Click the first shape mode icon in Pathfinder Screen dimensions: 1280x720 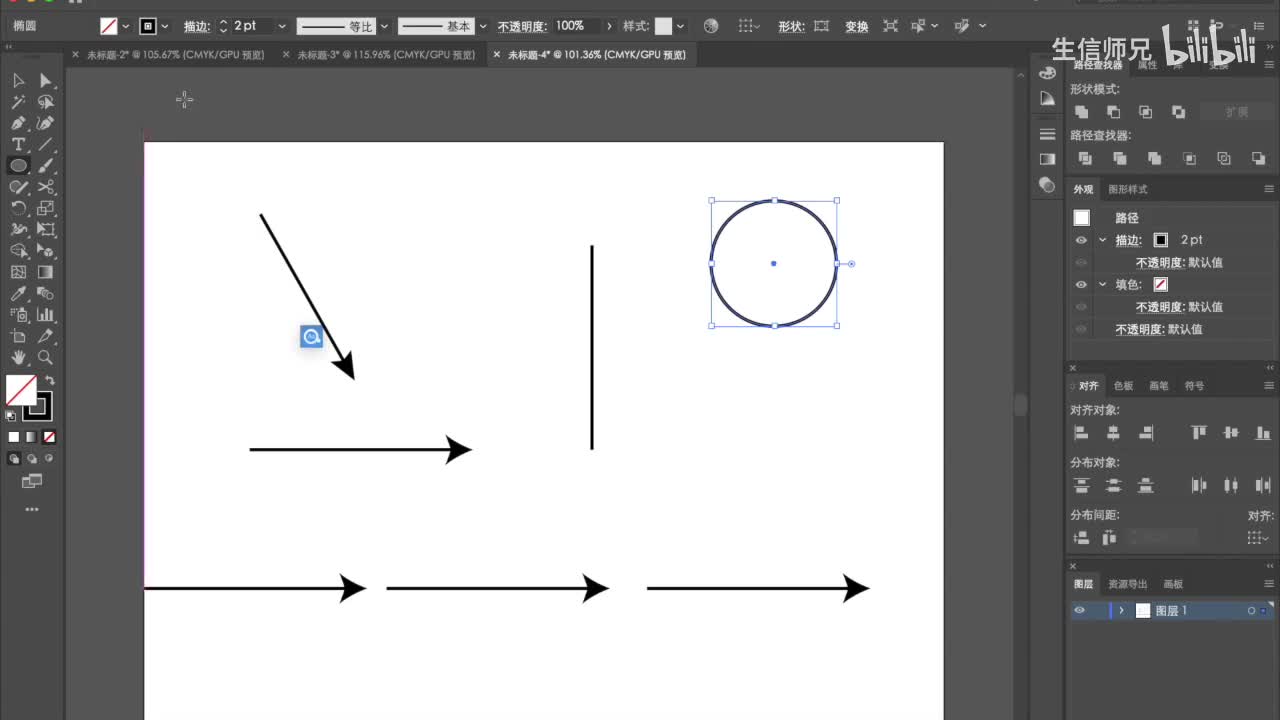pyautogui.click(x=1081, y=112)
